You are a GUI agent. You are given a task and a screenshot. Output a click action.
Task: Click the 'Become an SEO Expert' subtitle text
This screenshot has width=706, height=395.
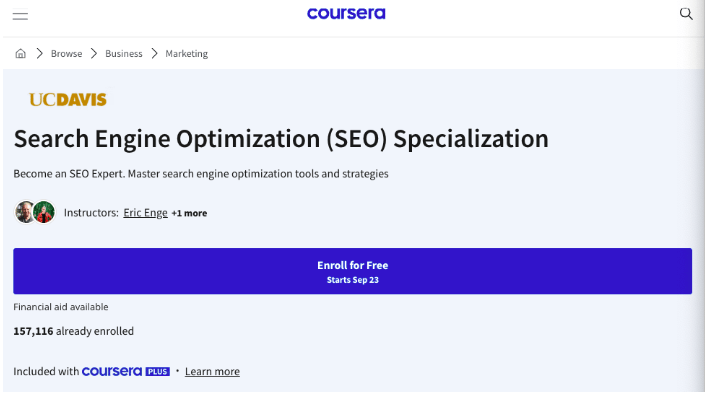click(201, 174)
